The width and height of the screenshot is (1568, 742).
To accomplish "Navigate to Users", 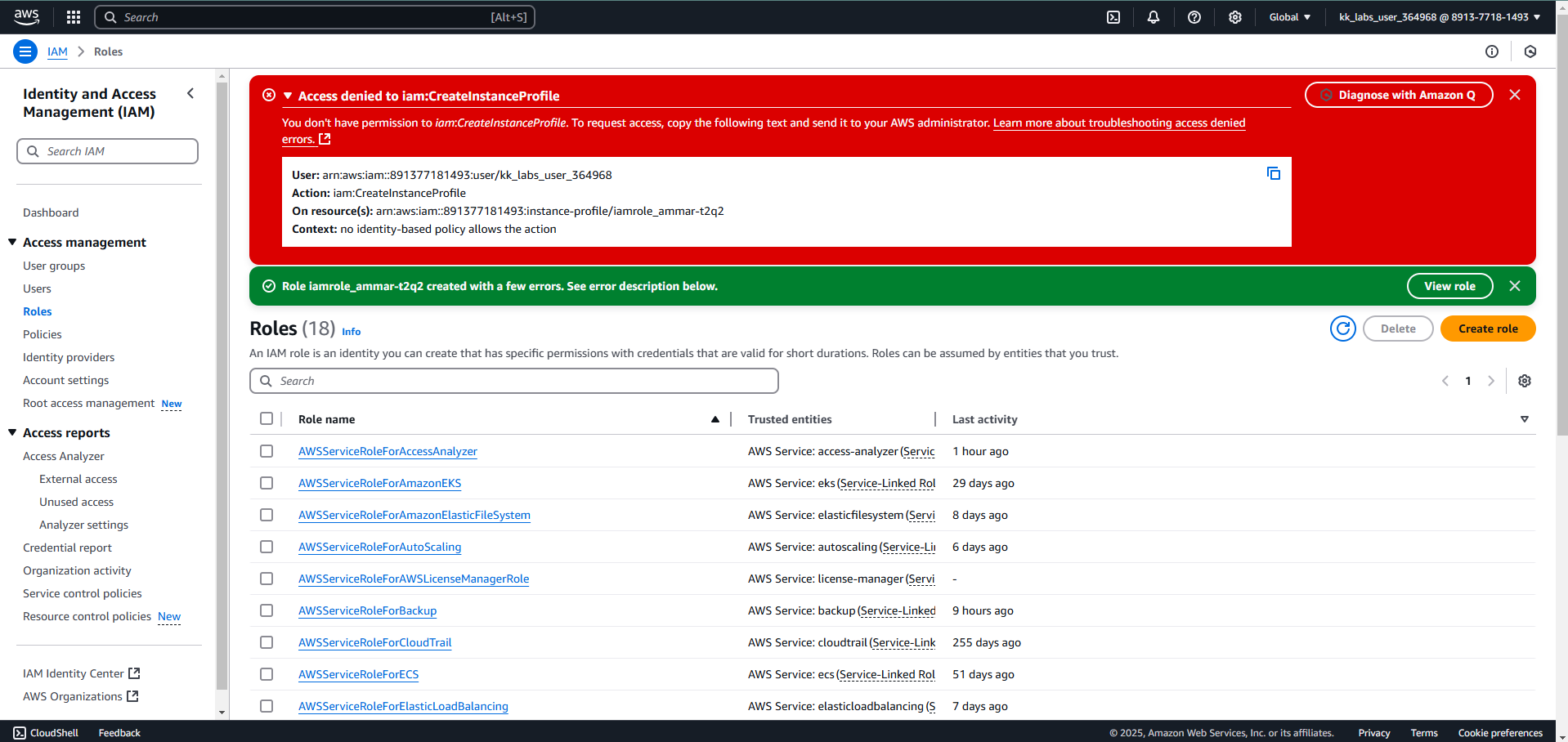I will tap(37, 288).
